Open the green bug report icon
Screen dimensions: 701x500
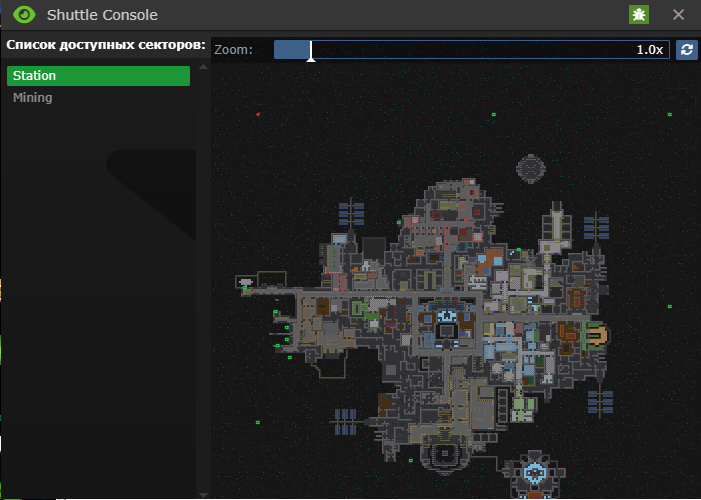638,15
